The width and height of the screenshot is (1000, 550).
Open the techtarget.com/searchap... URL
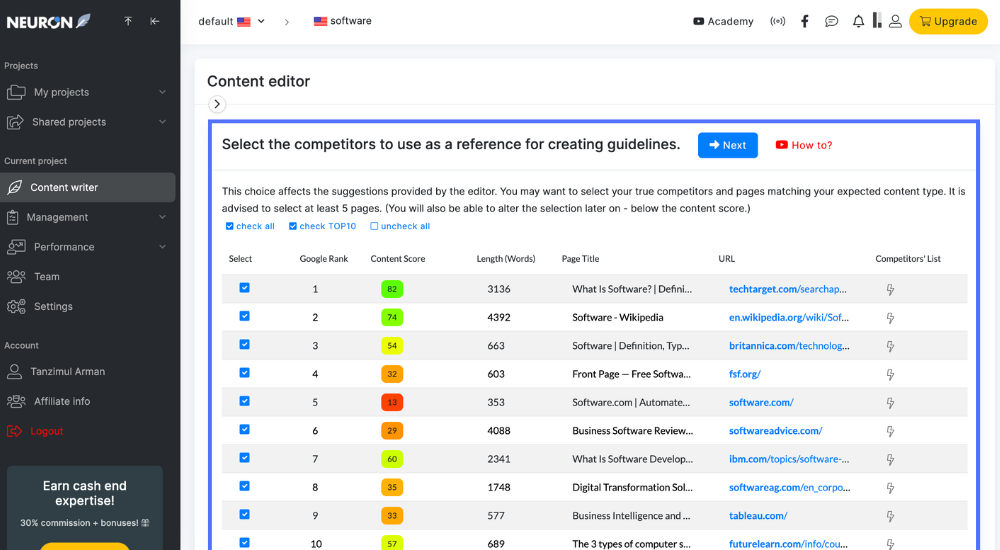[788, 290]
